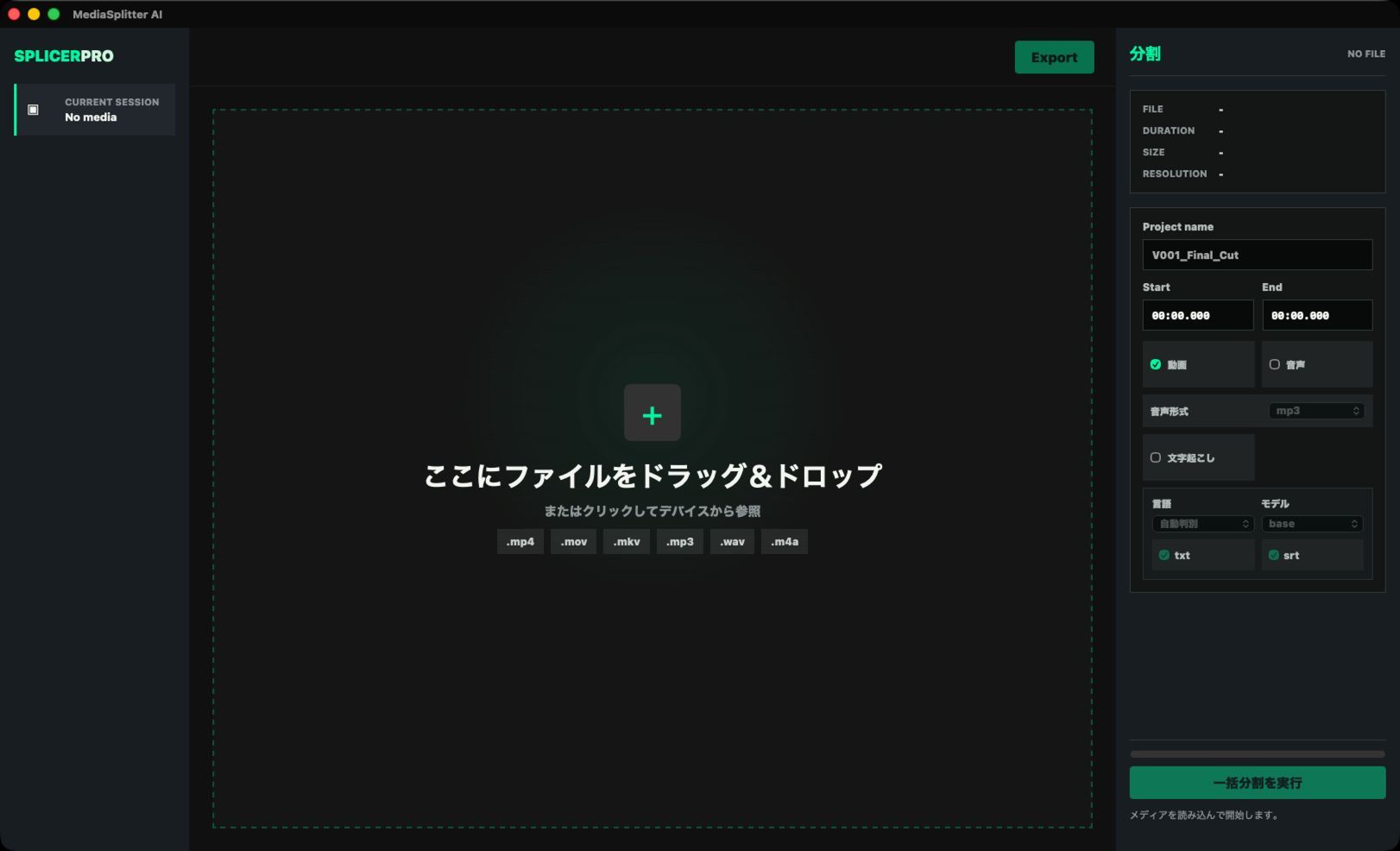Click the DURATION info row label

click(x=1169, y=130)
